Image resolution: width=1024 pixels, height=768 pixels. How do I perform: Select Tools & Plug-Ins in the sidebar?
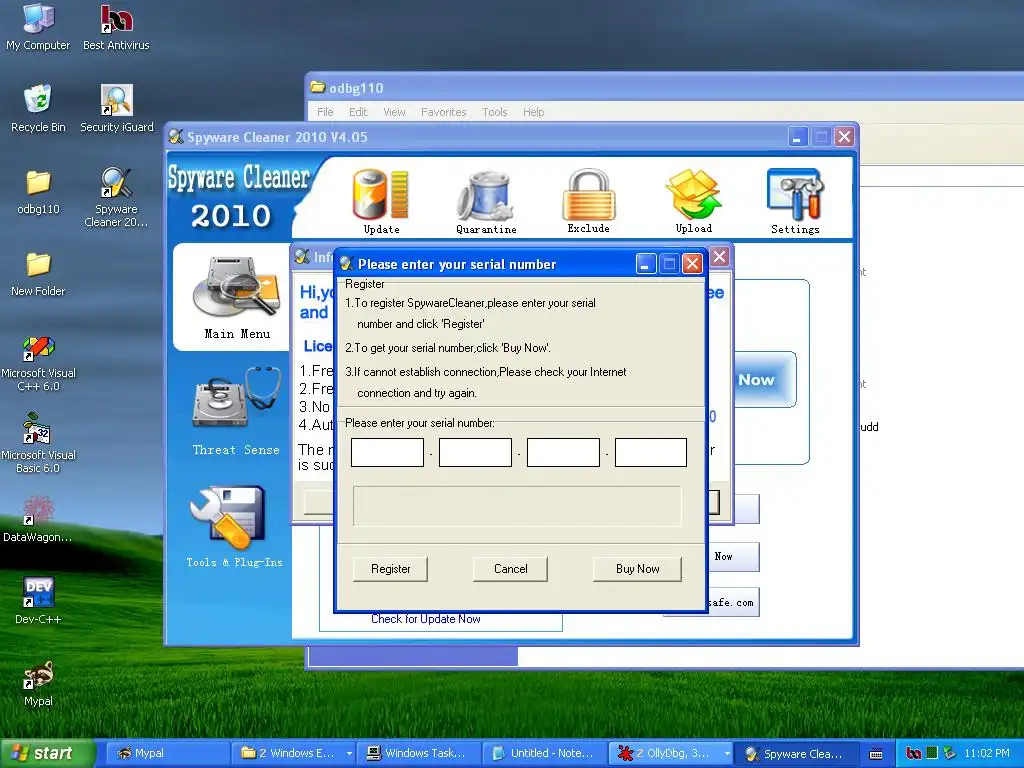(234, 526)
